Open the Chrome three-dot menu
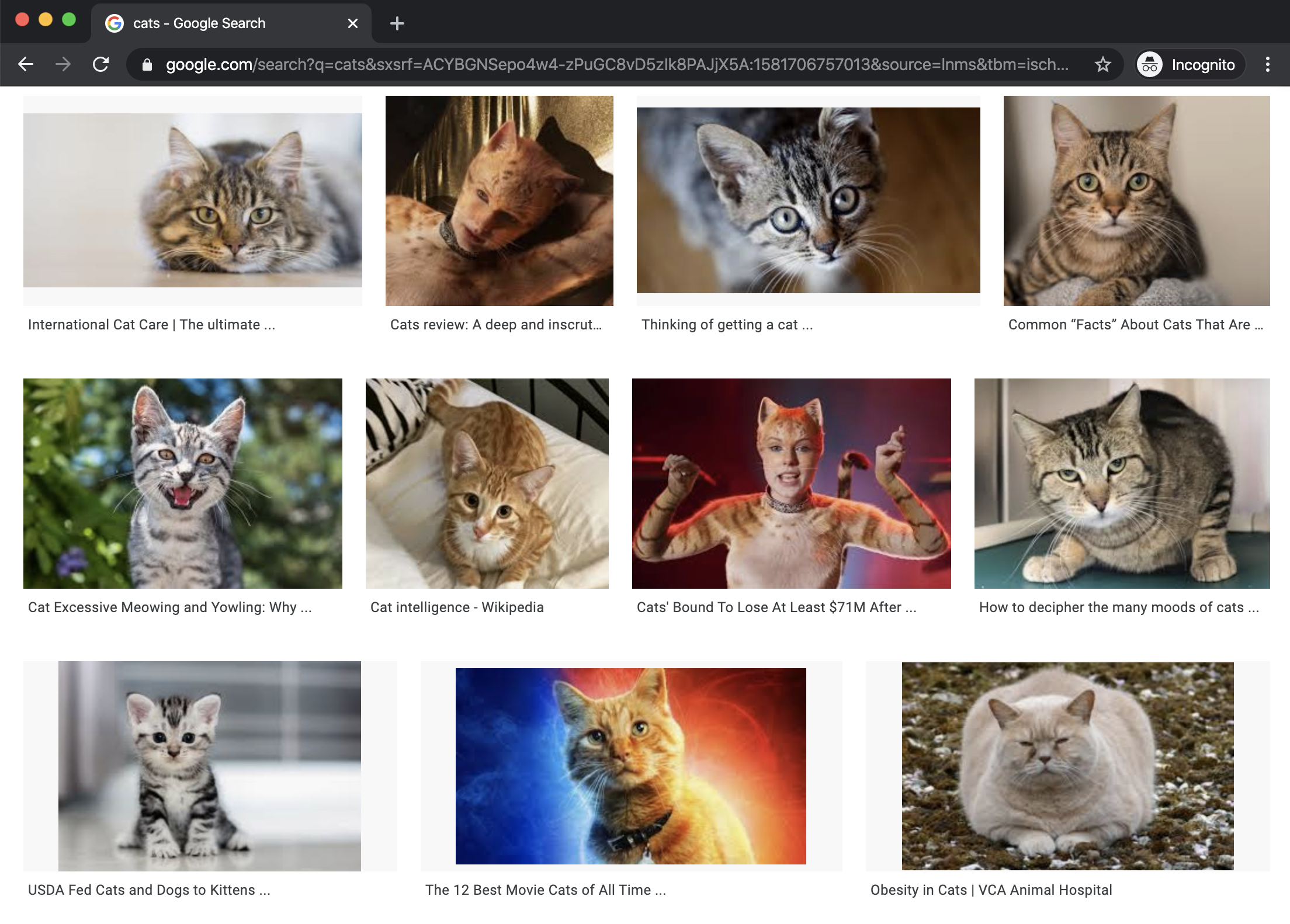This screenshot has height=924, width=1290. click(1267, 64)
